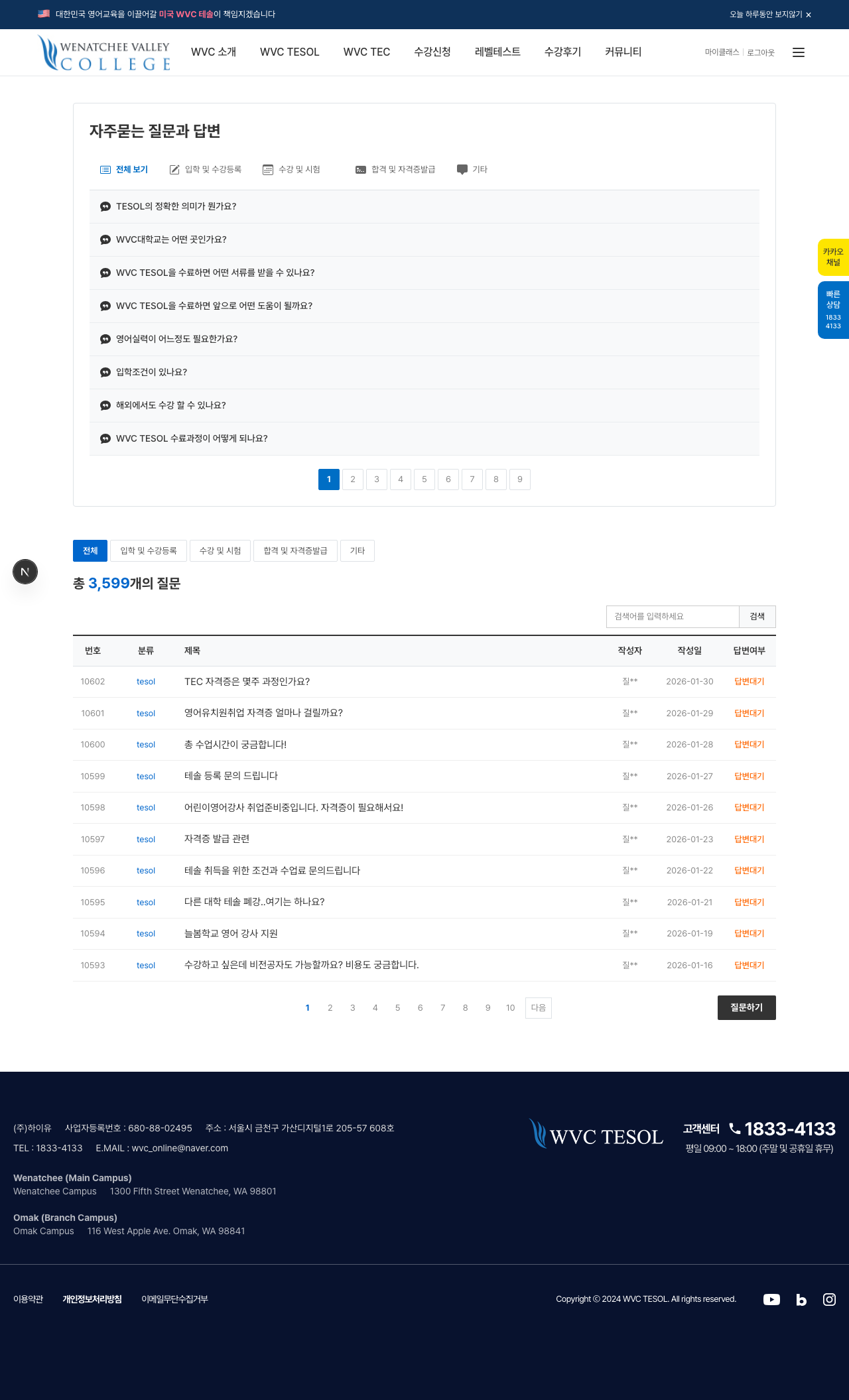Viewport: 849px width, 1400px height.
Task: Open the WVC TESOL menu
Action: [290, 52]
